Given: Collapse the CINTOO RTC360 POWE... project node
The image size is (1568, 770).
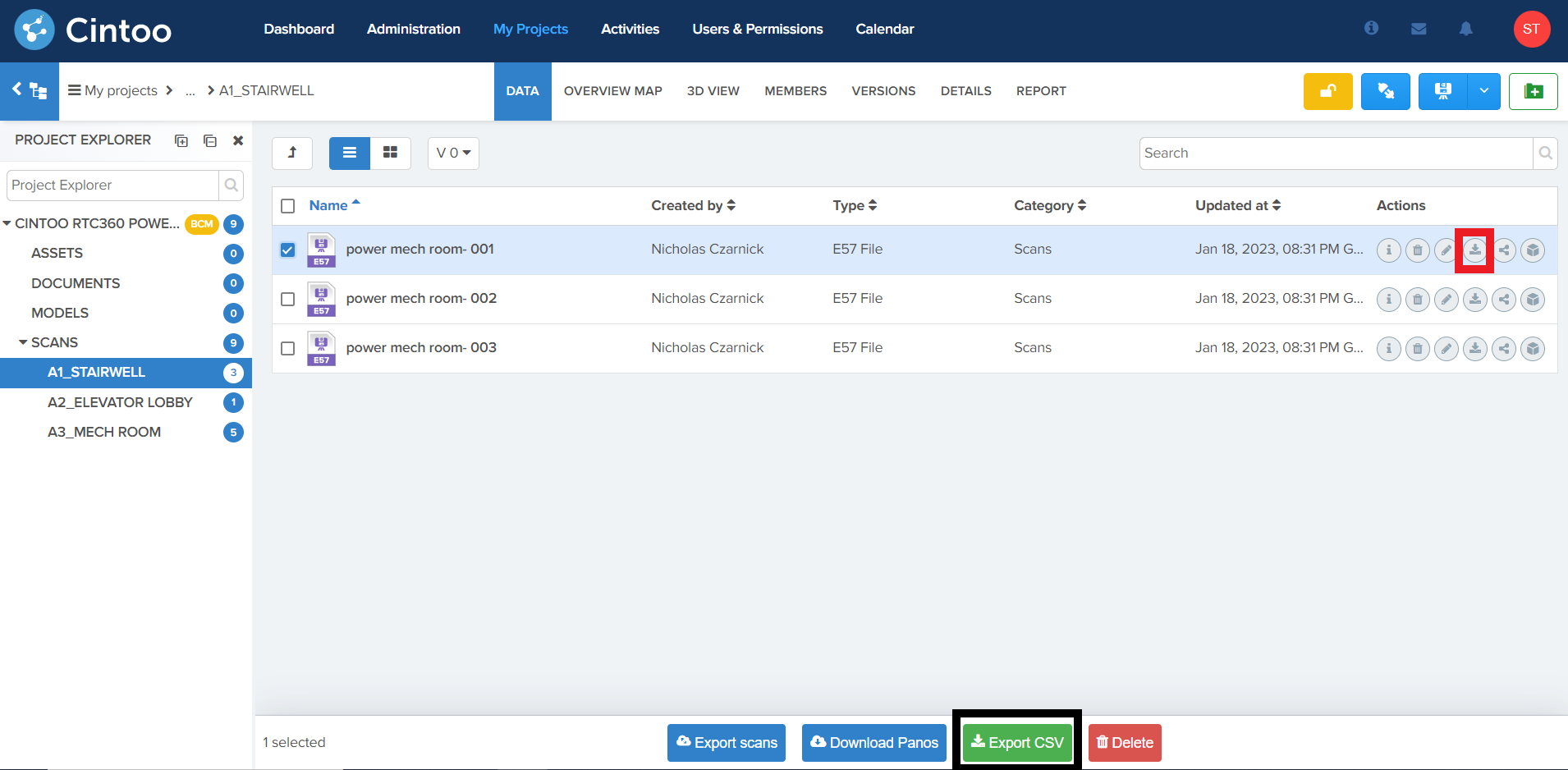Looking at the screenshot, I should (x=7, y=223).
